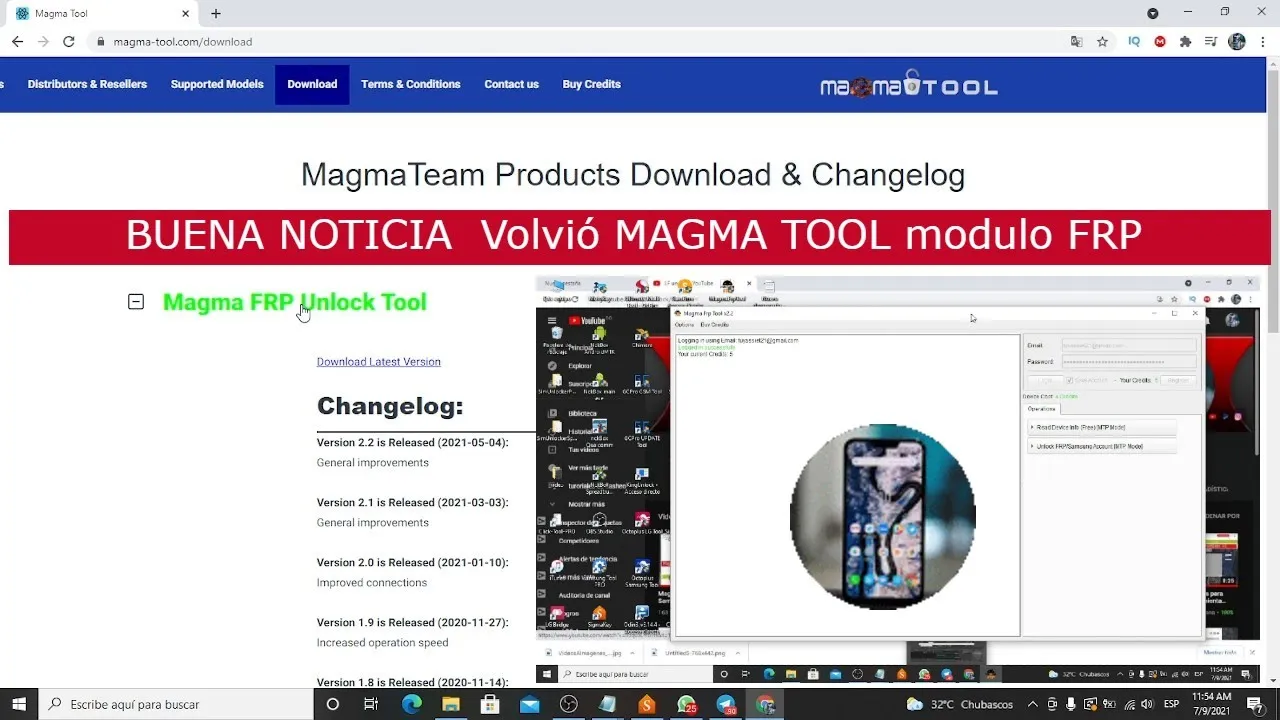Open the tab search dropdown arrow
This screenshot has width=1280, height=720.
[x=1153, y=13]
